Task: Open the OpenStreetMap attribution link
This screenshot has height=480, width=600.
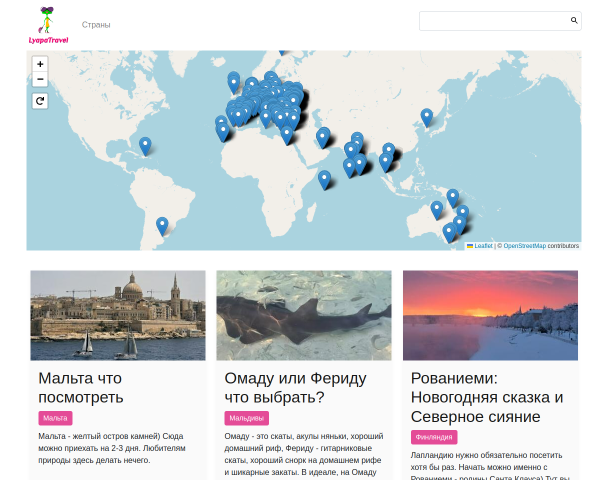Action: (525, 246)
